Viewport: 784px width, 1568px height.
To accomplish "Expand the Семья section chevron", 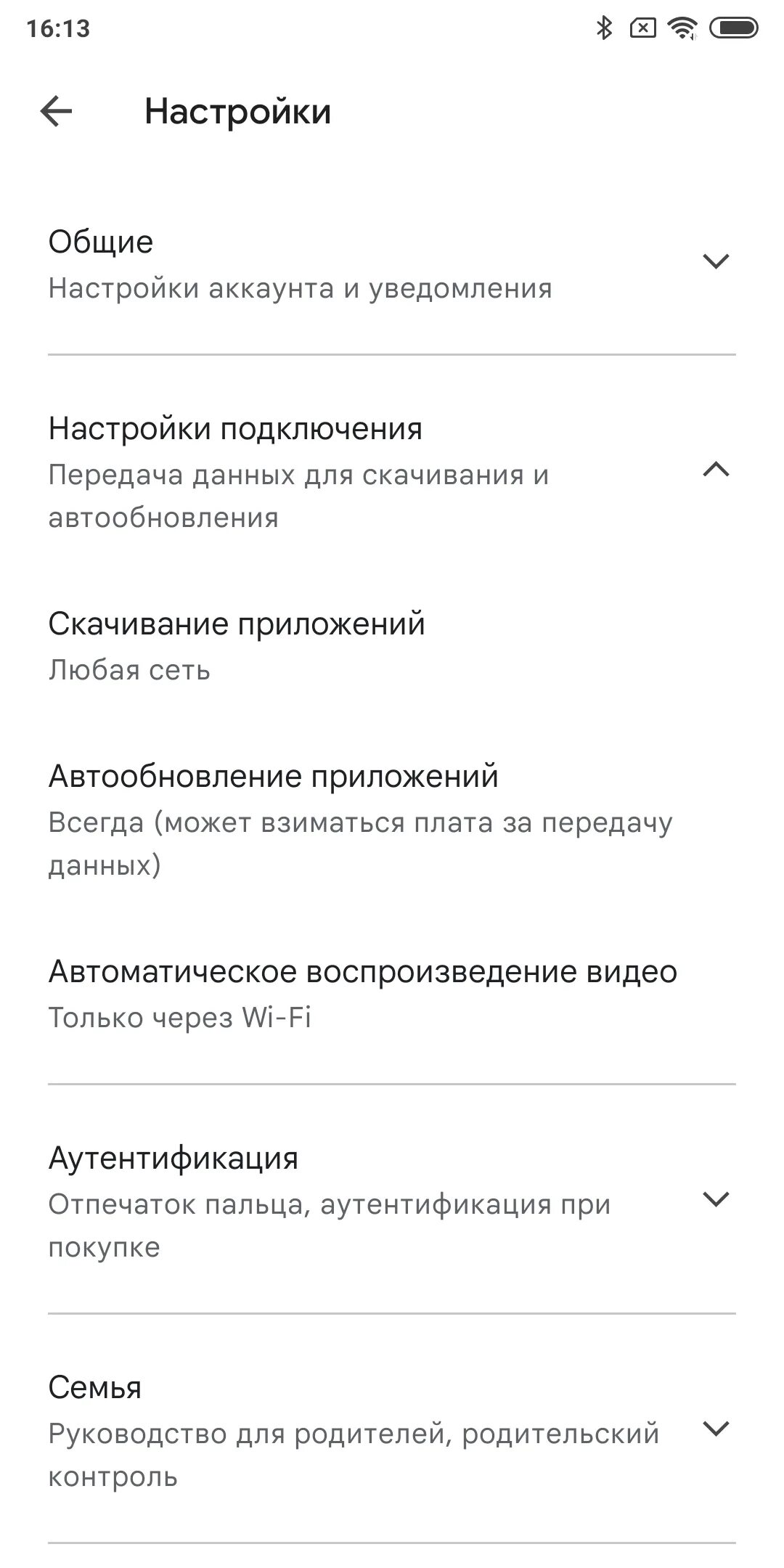I will pos(716,1429).
